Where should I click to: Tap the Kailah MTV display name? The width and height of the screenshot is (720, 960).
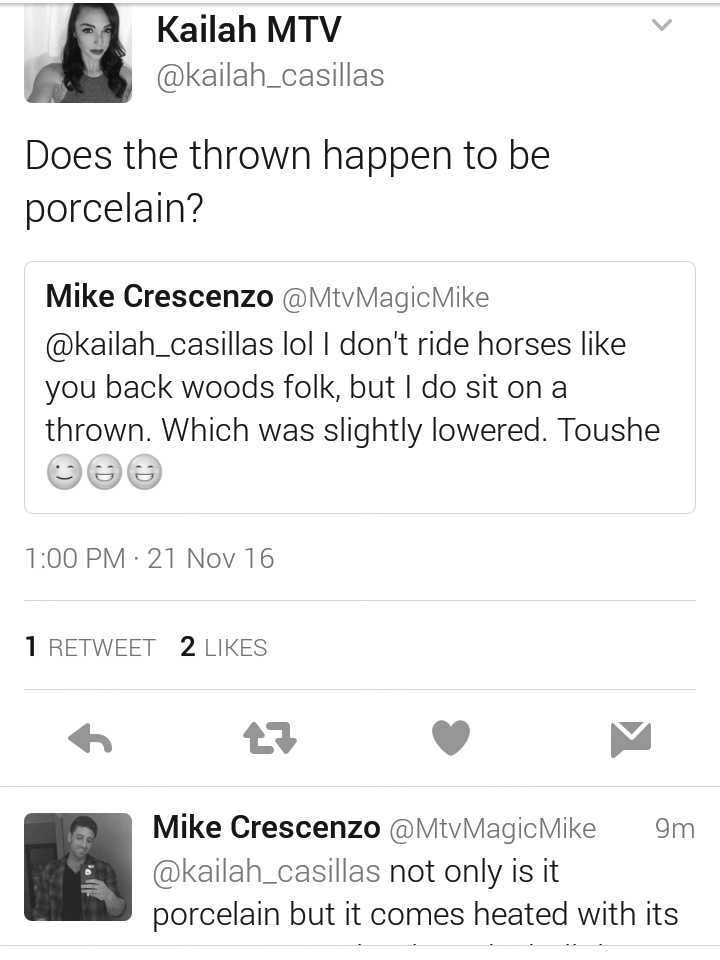(249, 29)
